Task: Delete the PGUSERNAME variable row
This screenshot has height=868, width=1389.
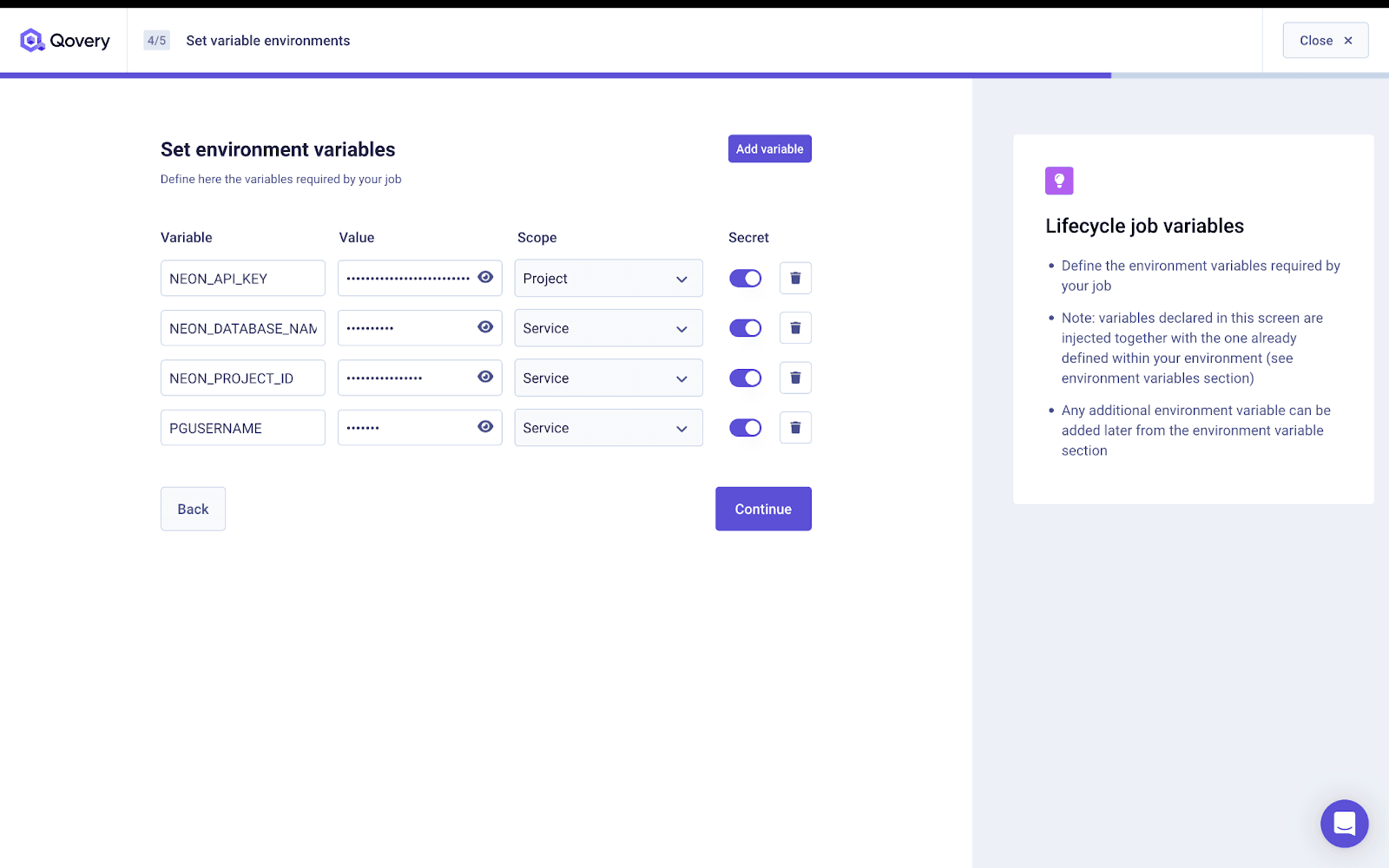Action: click(x=795, y=428)
